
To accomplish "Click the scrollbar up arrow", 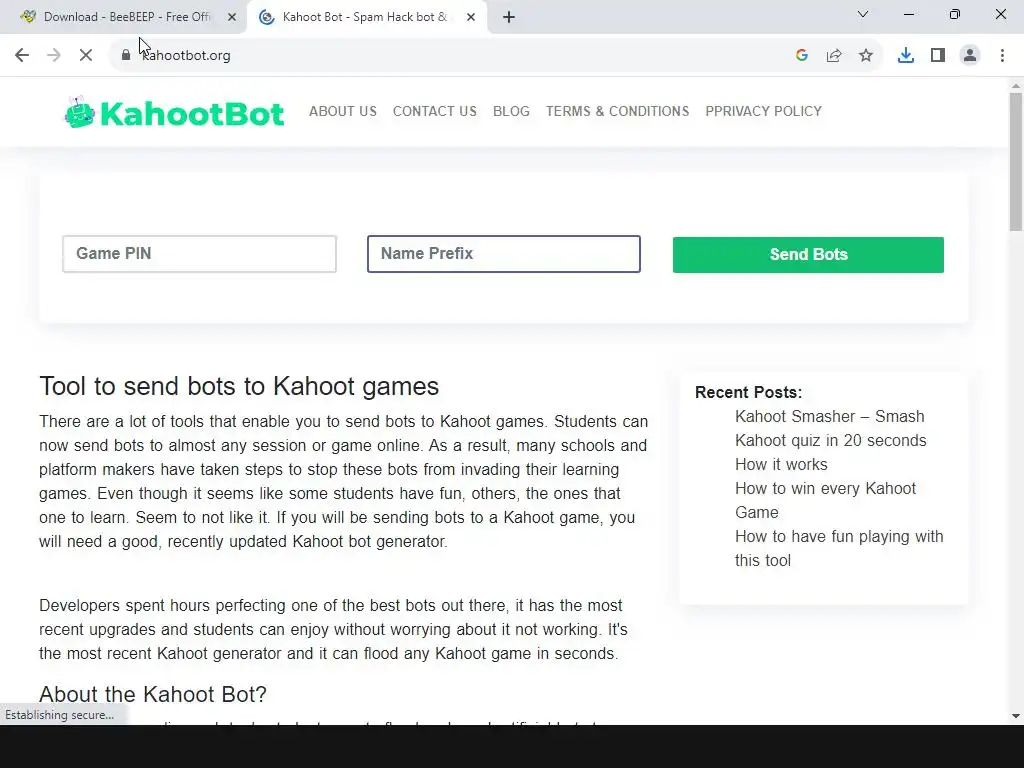I will pyautogui.click(x=1016, y=86).
